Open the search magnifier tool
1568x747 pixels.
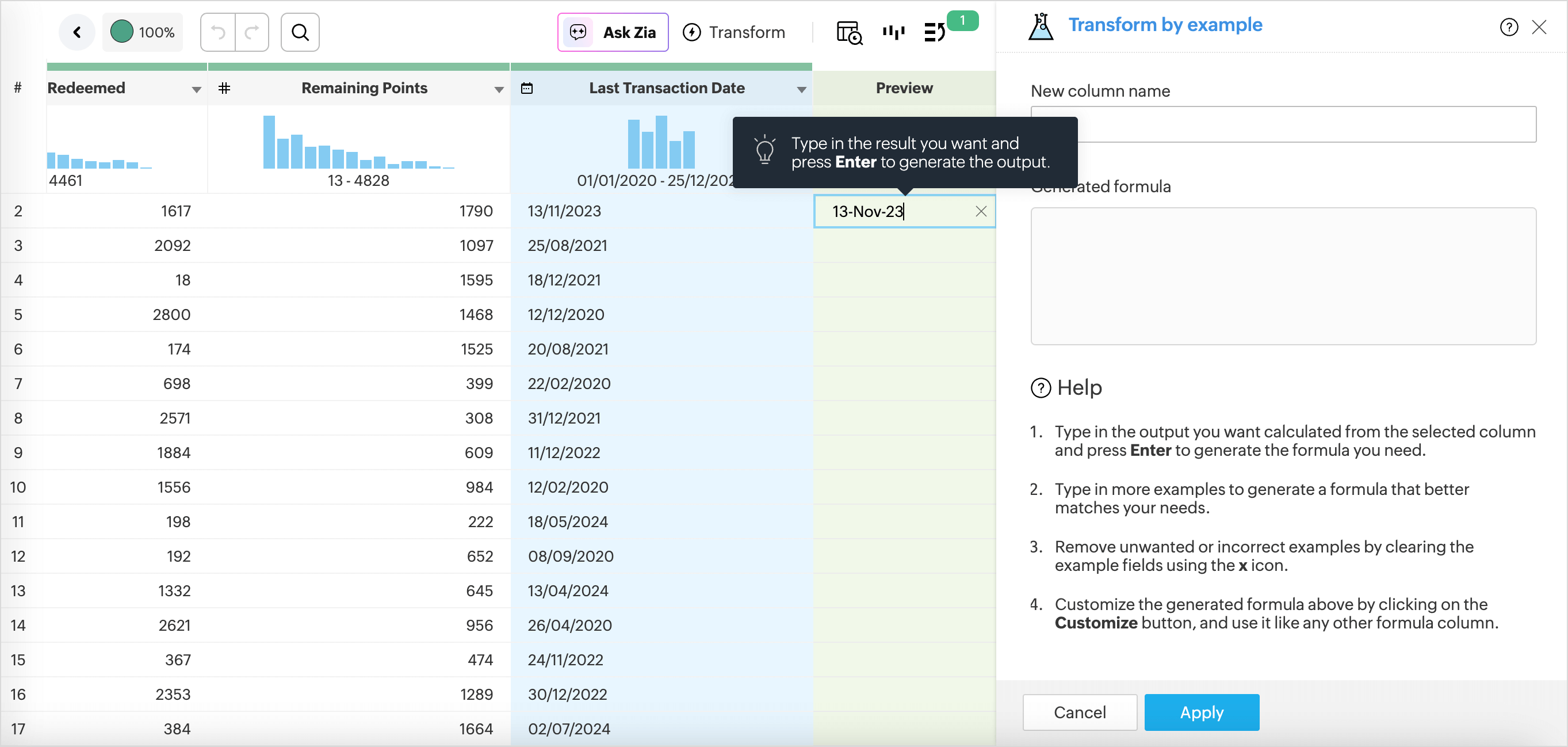pos(300,32)
